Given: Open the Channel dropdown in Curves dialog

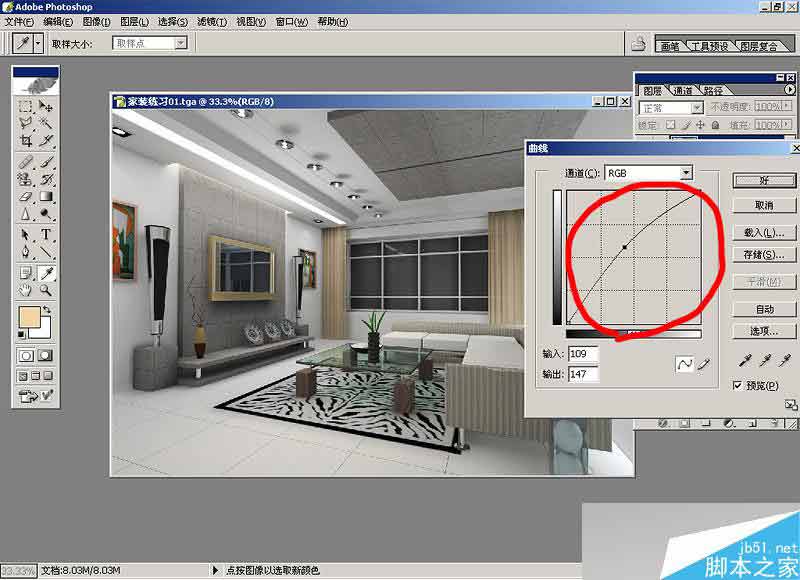Looking at the screenshot, I should coord(686,173).
